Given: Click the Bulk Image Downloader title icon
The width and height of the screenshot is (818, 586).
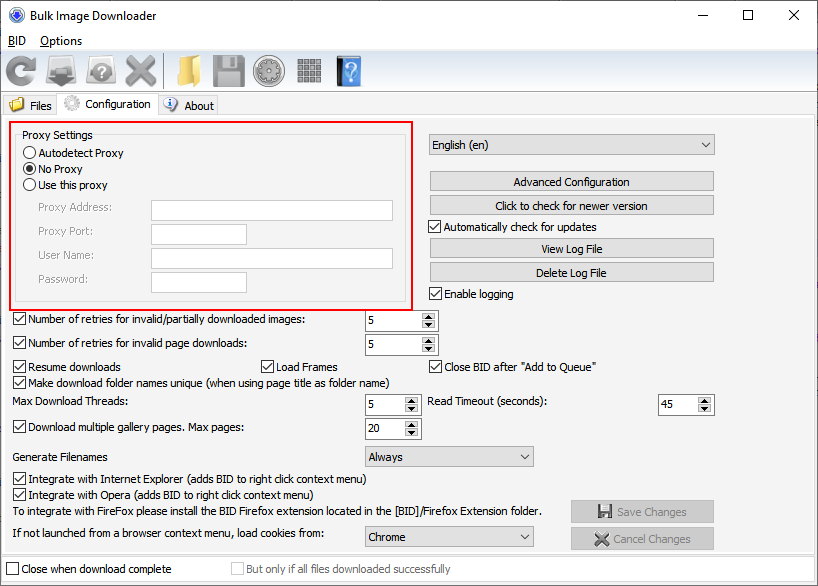Looking at the screenshot, I should tap(17, 15).
